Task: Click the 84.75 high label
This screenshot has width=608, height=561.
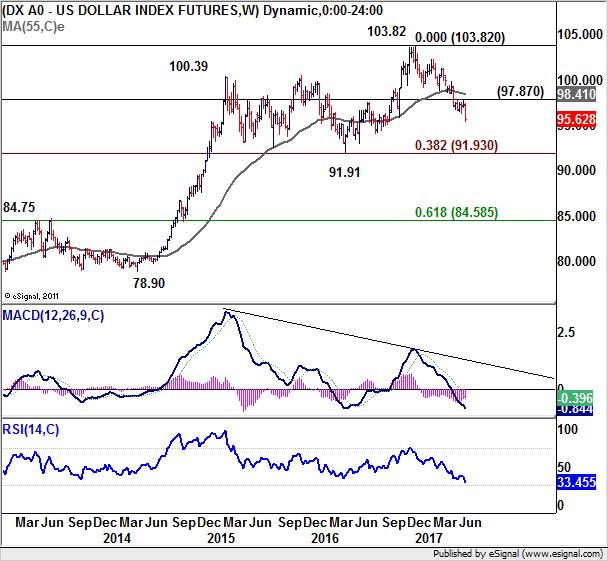Action: click(19, 207)
